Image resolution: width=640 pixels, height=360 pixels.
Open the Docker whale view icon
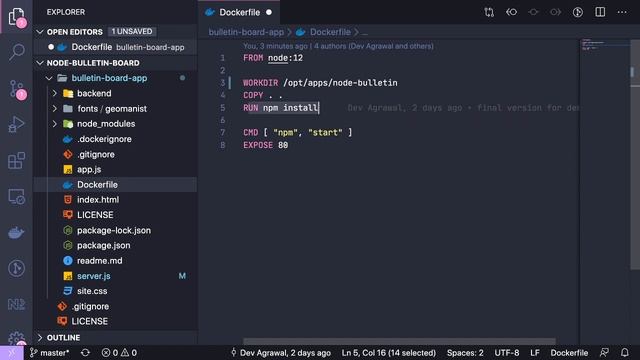point(16,233)
